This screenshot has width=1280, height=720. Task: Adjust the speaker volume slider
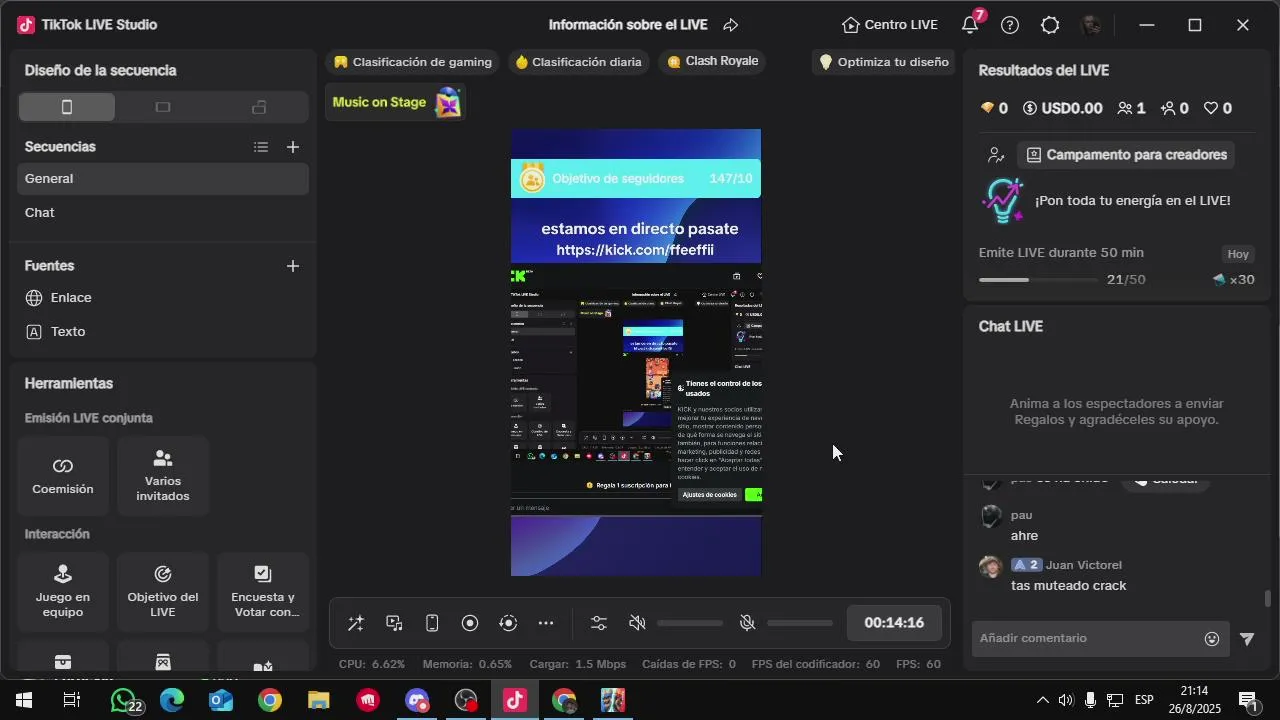click(x=690, y=623)
